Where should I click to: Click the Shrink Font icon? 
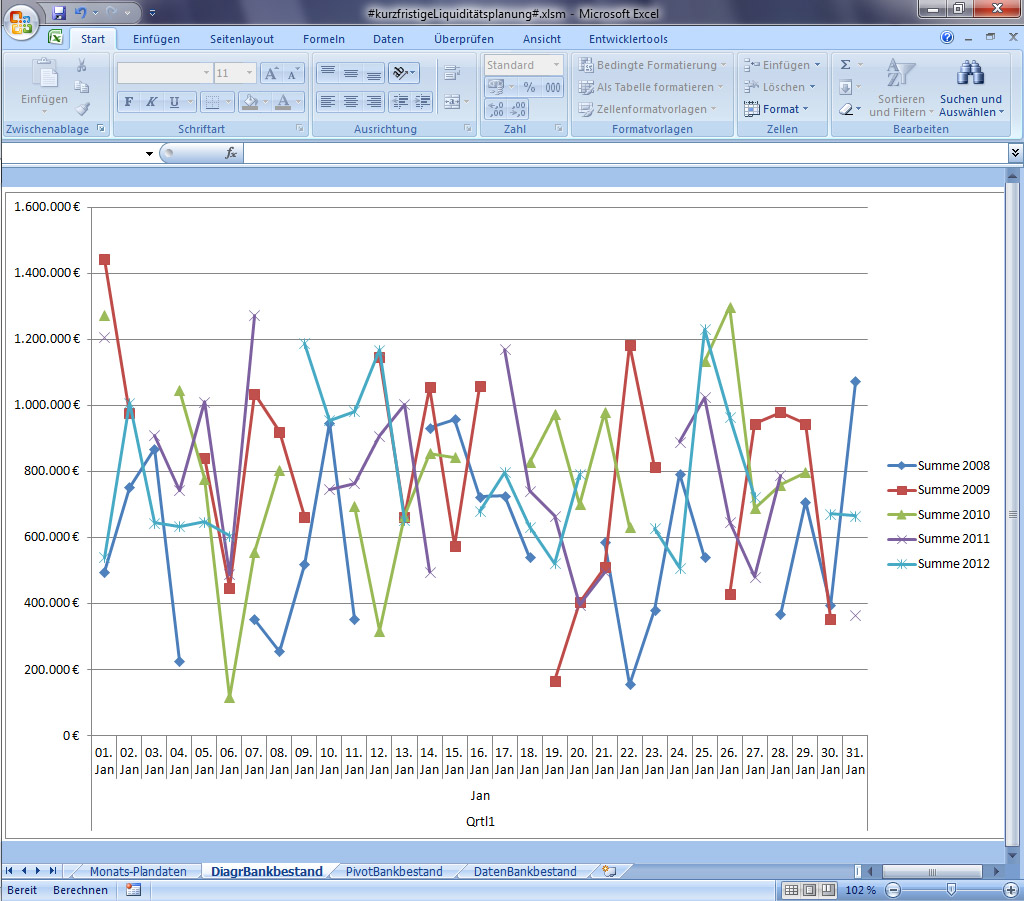(x=293, y=73)
